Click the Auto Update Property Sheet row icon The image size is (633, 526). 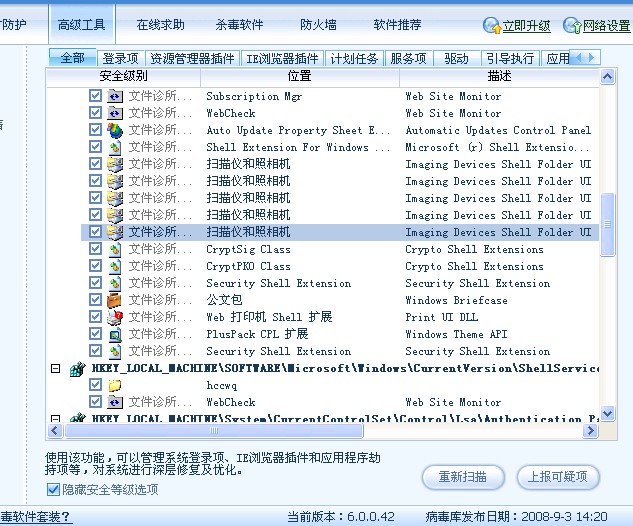click(x=115, y=130)
